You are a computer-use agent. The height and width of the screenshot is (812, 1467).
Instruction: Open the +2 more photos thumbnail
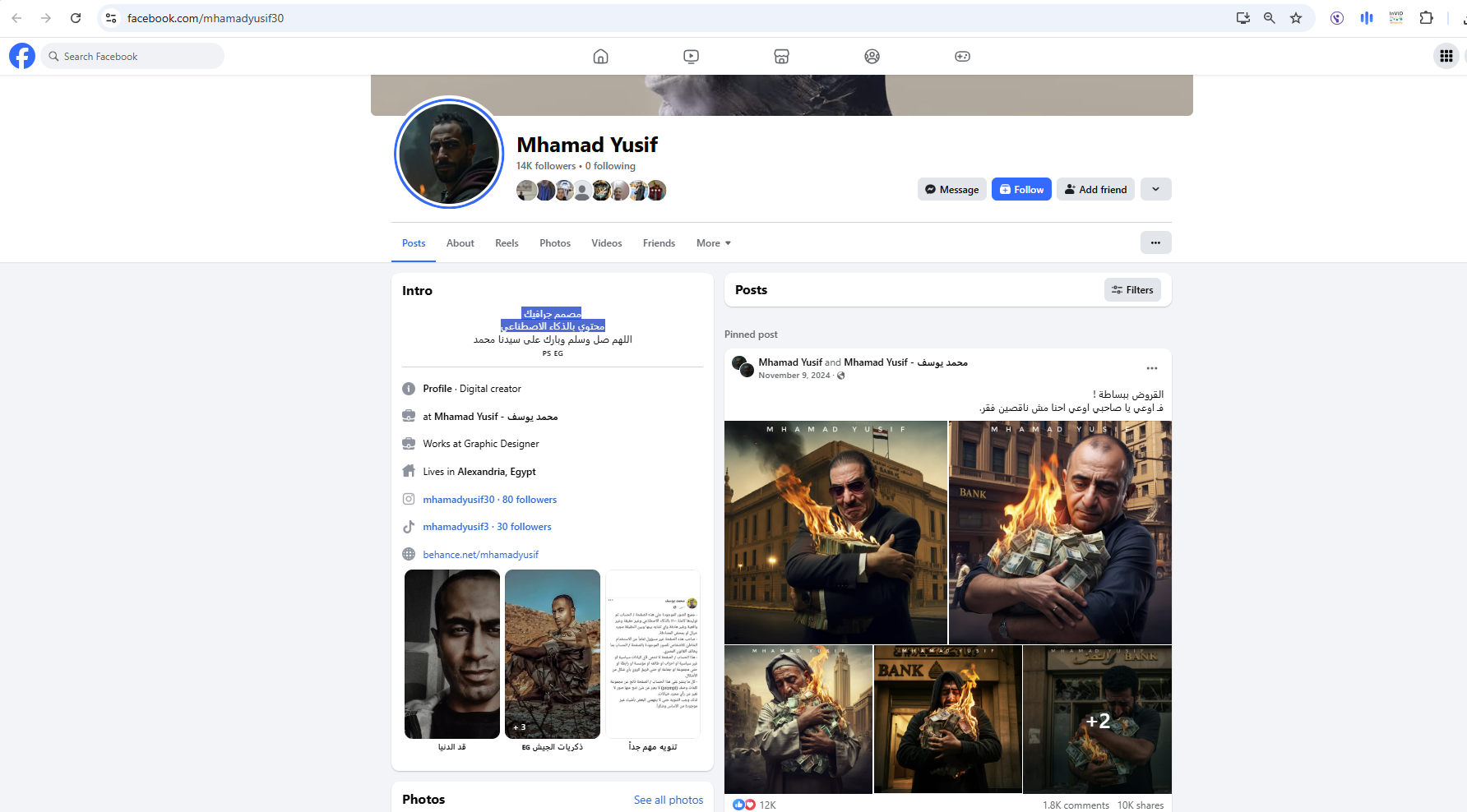(x=1097, y=720)
